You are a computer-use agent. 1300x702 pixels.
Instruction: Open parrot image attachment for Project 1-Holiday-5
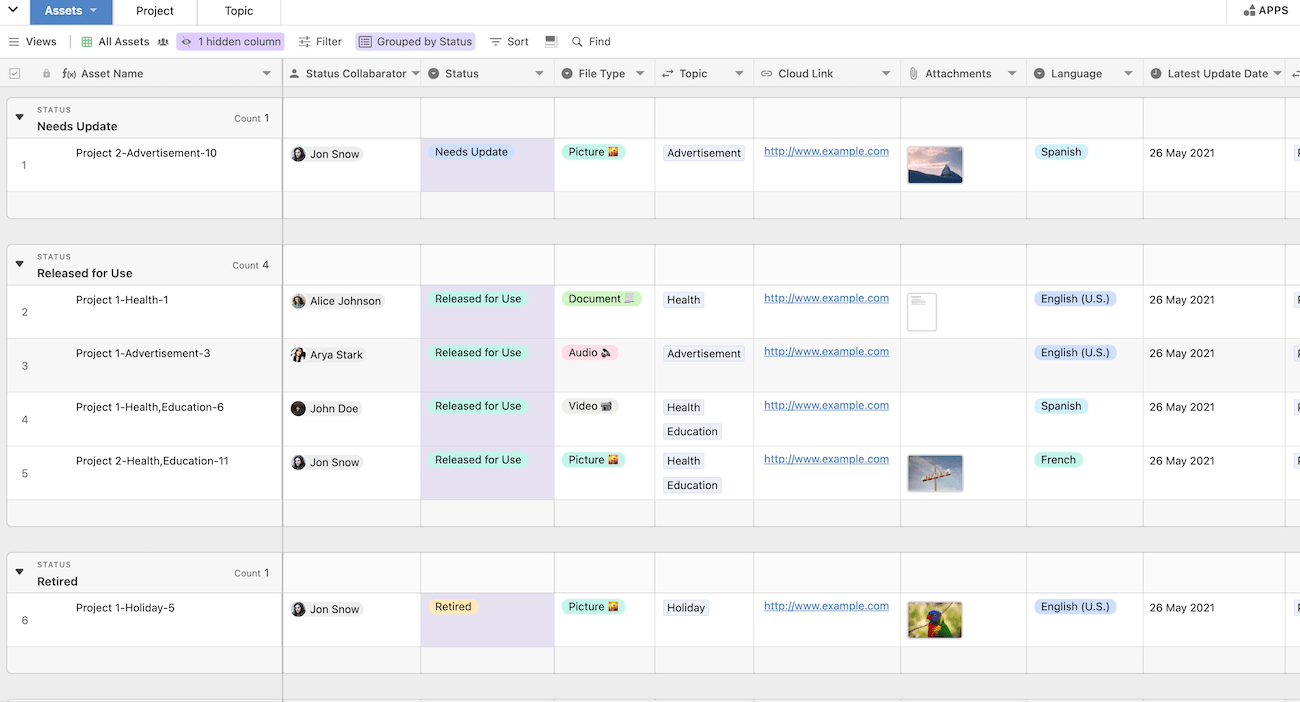point(935,620)
